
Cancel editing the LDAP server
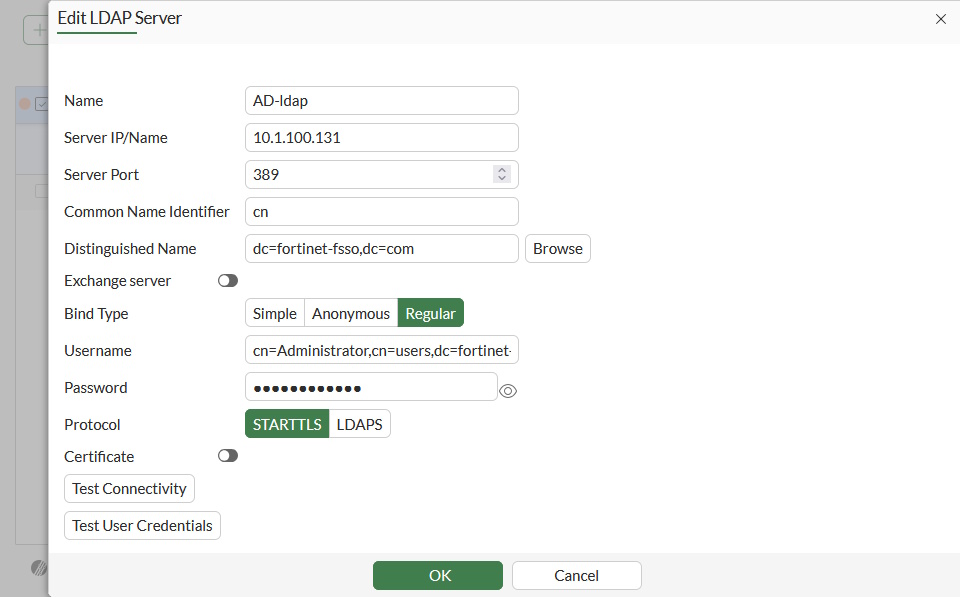(576, 575)
